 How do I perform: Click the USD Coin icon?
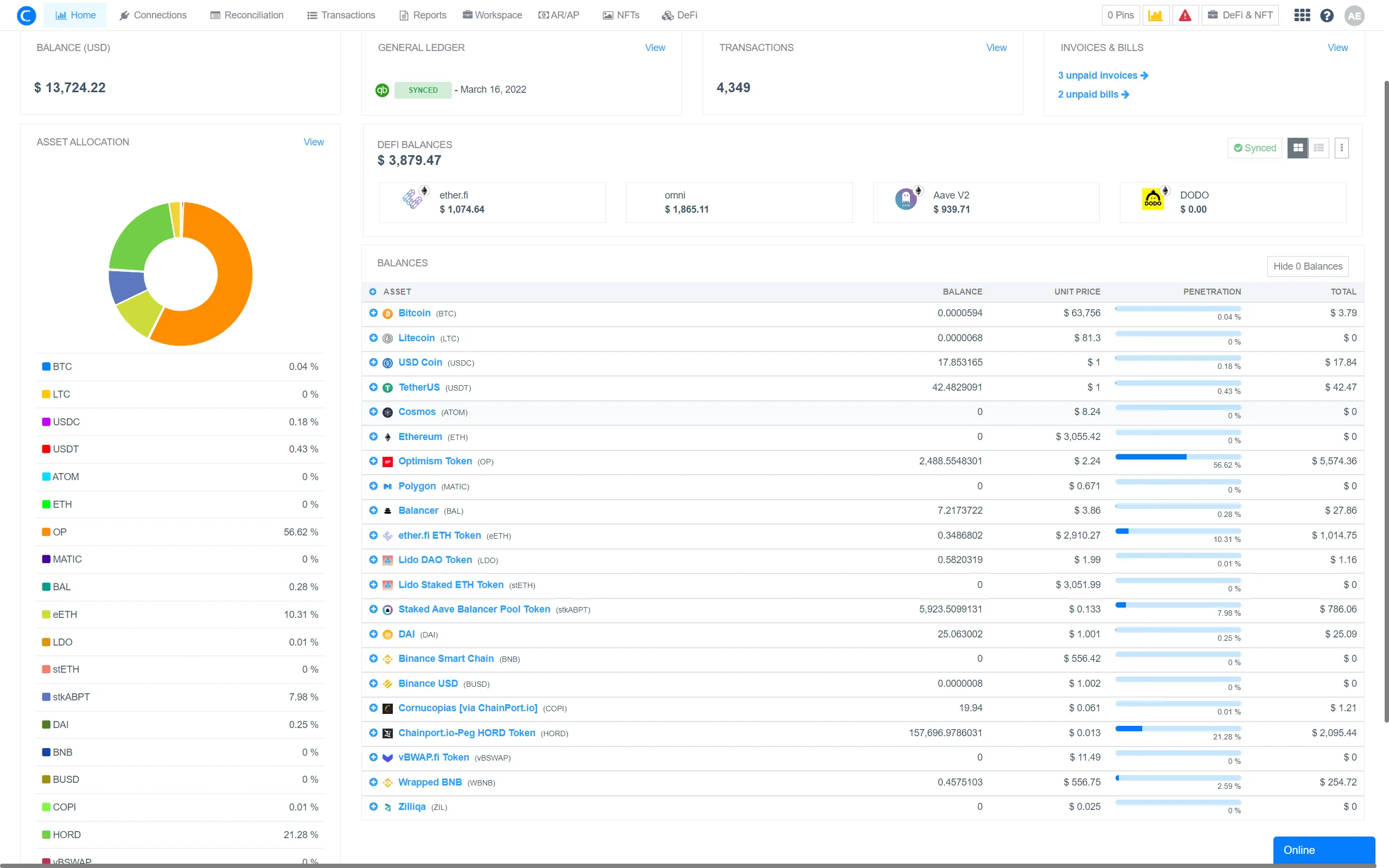coord(387,363)
